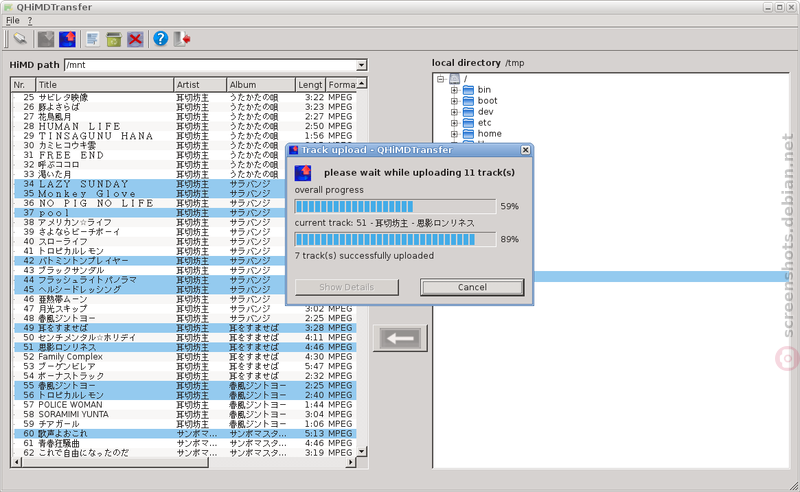Viewport: 800px width, 492px height.
Task: Click the dev folder icon
Action: click(468, 112)
